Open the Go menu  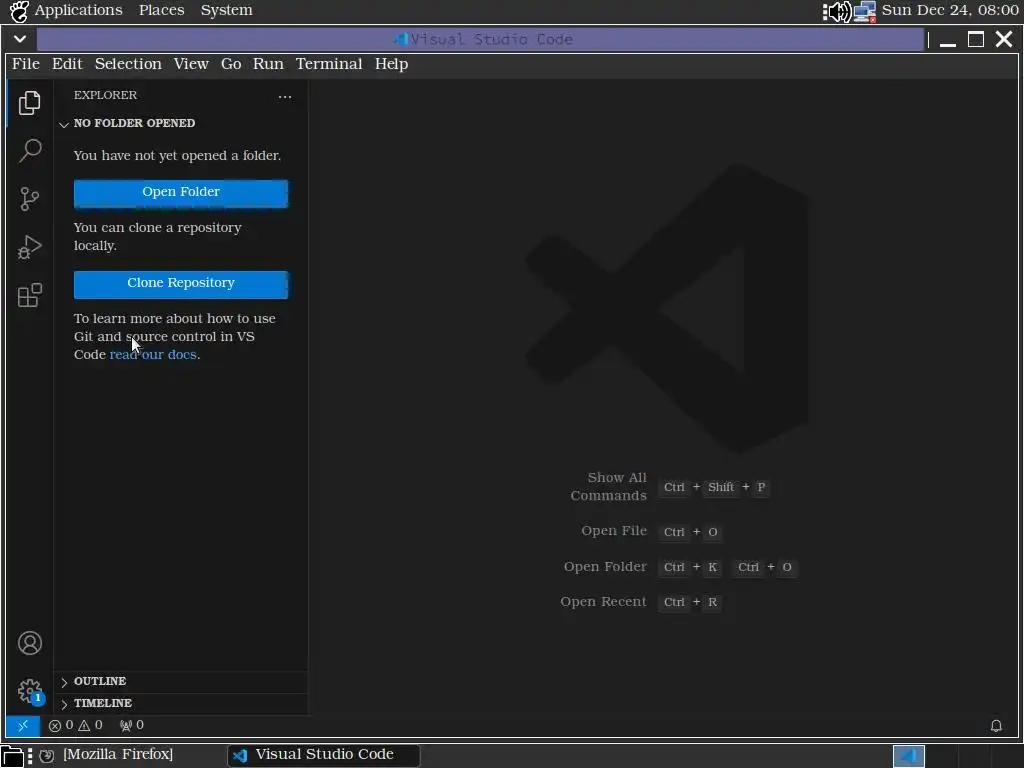(x=231, y=64)
